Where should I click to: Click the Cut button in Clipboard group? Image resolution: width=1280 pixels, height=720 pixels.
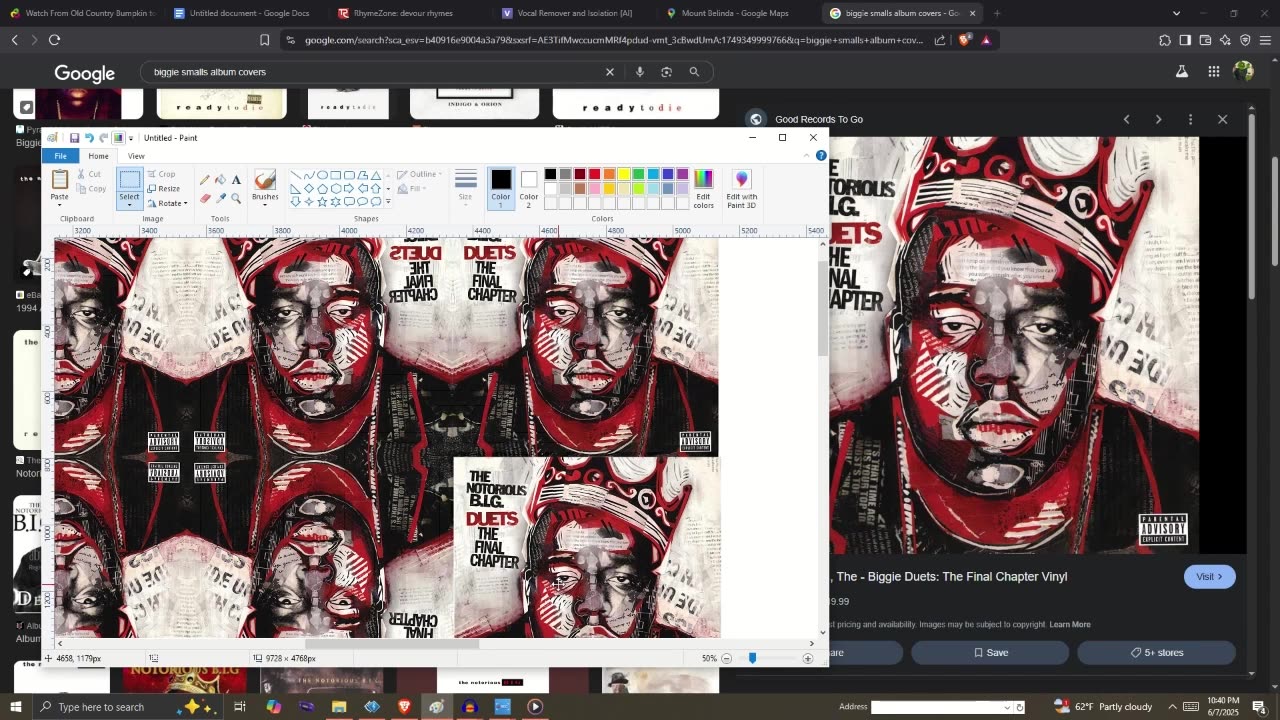point(88,174)
